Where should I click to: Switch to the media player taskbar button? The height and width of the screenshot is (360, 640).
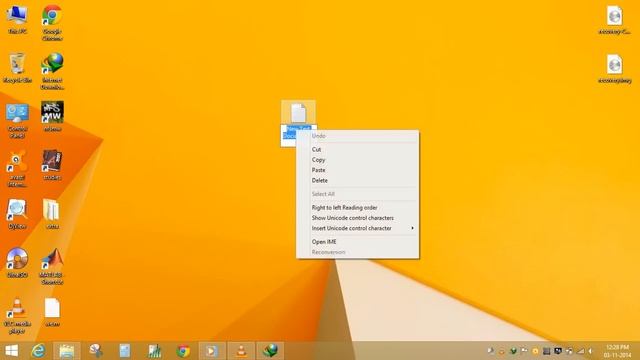point(212,351)
